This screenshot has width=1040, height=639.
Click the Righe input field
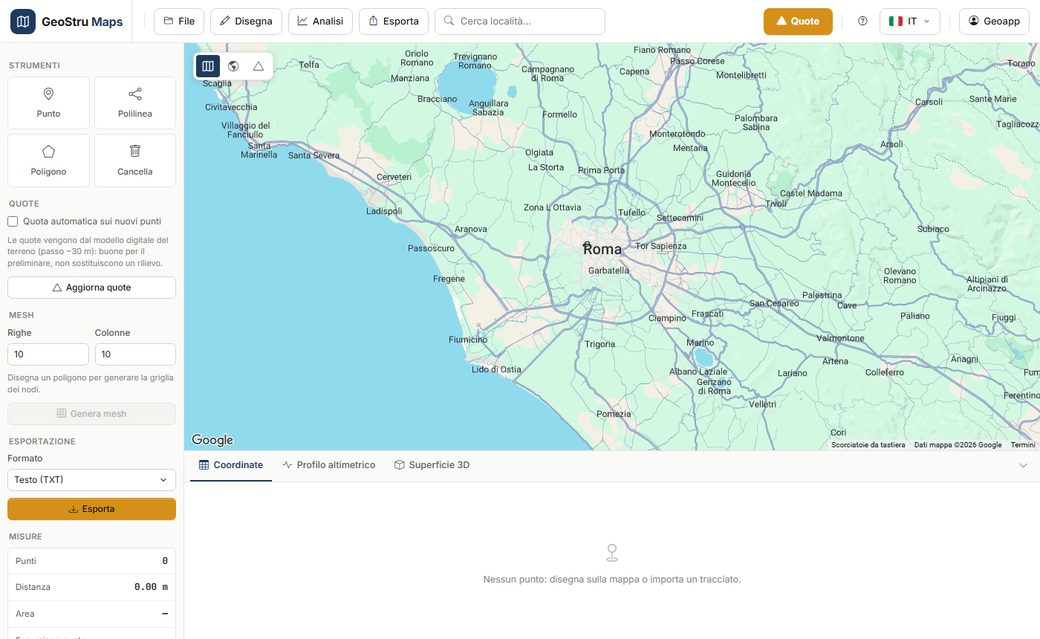pyautogui.click(x=48, y=354)
